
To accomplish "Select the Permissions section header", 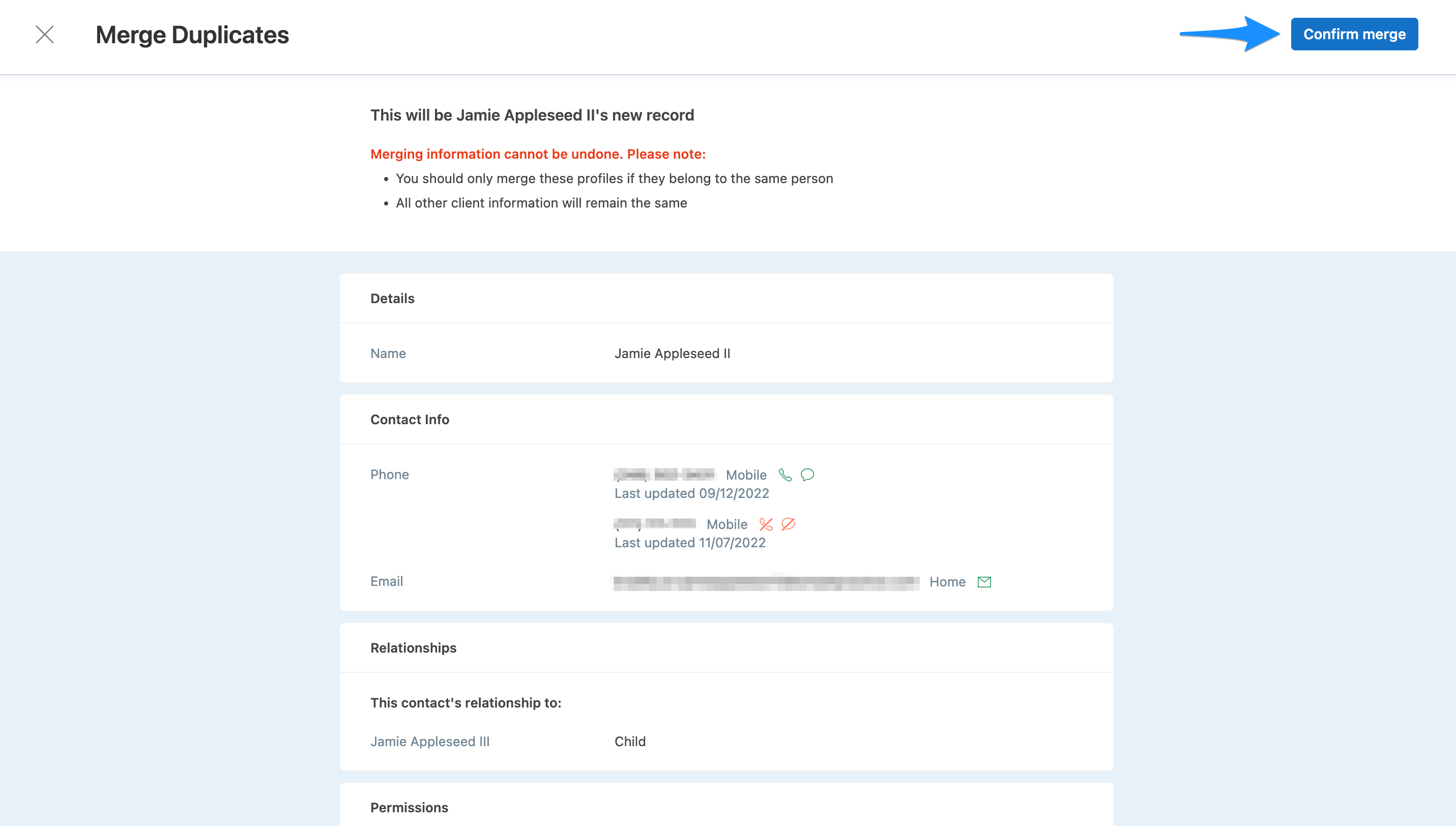I will (x=409, y=807).
